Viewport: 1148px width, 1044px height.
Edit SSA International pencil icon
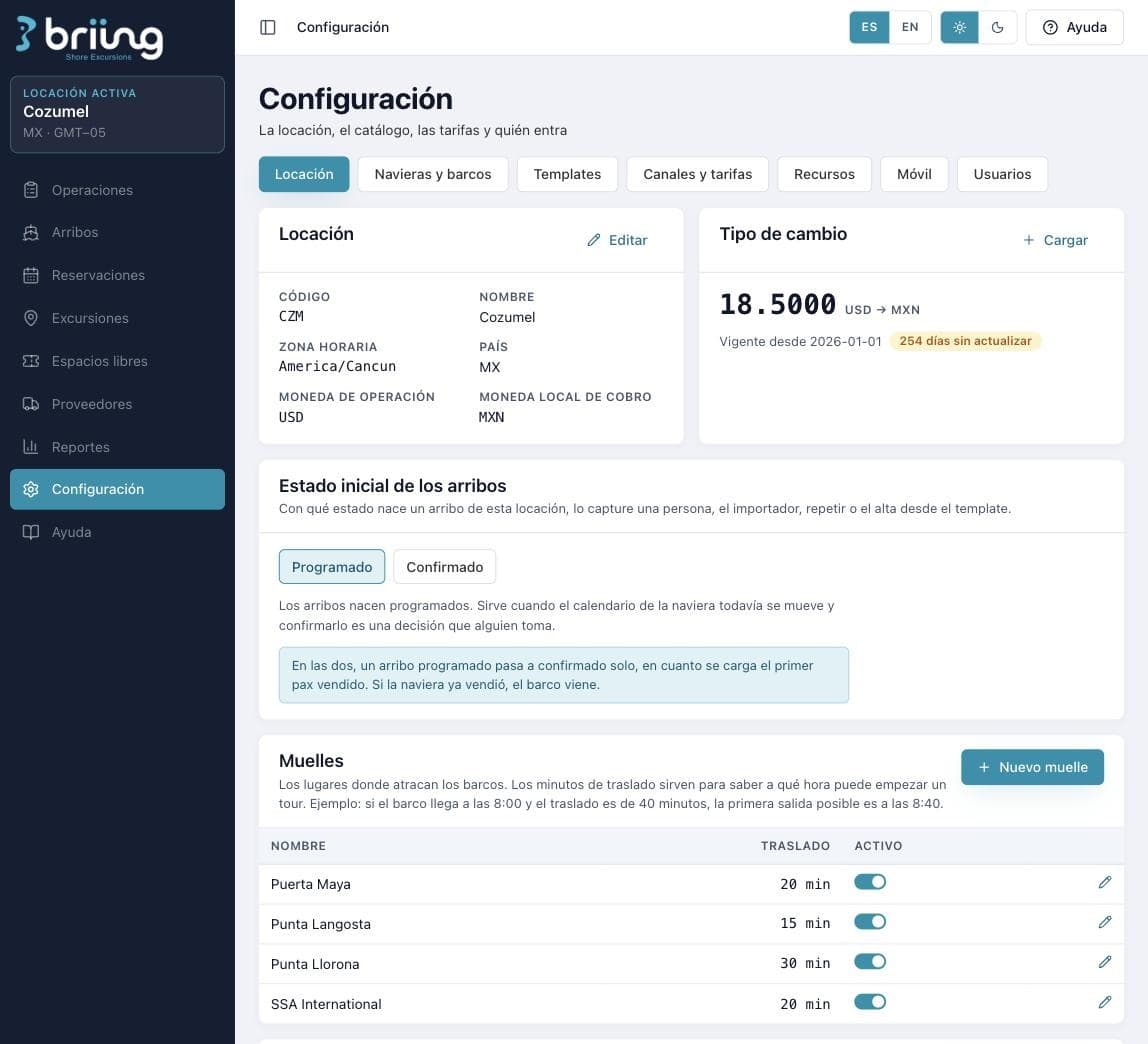(1105, 1002)
